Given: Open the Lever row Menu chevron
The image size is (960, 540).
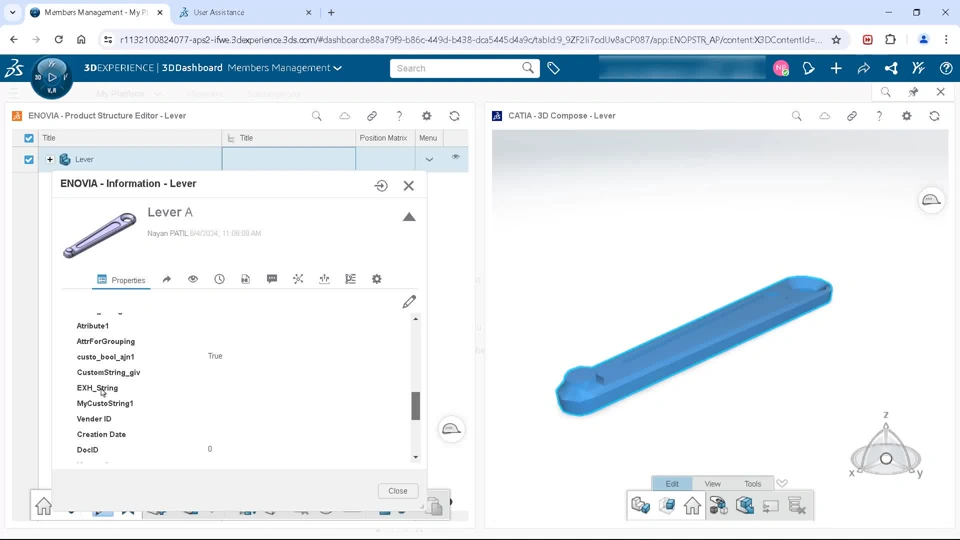Looking at the screenshot, I should point(429,160).
